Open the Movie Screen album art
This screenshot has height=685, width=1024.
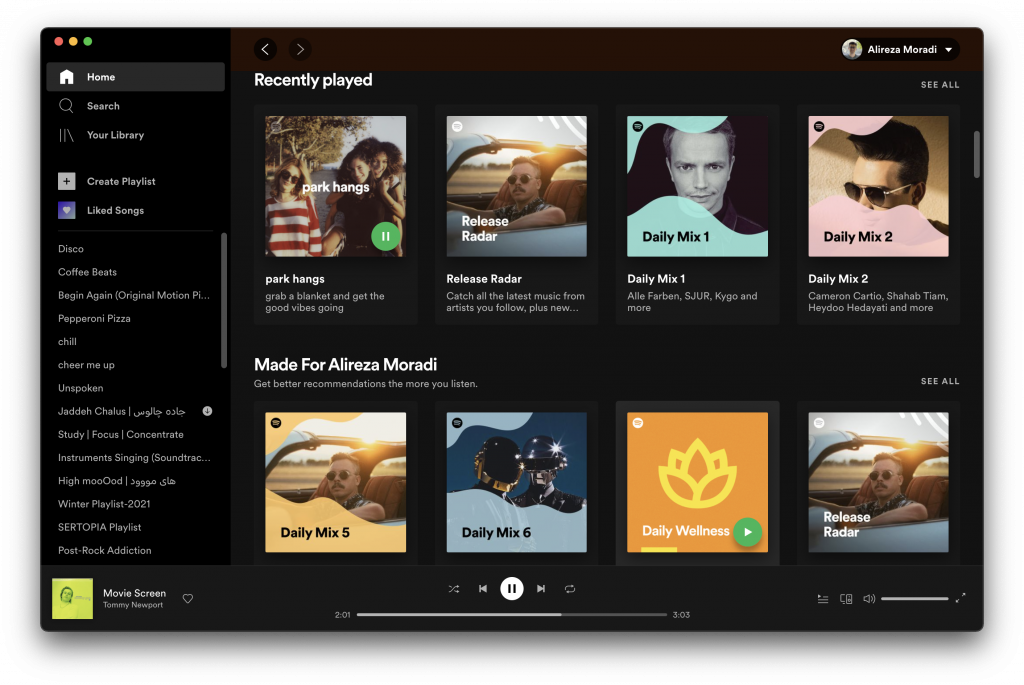pyautogui.click(x=72, y=599)
